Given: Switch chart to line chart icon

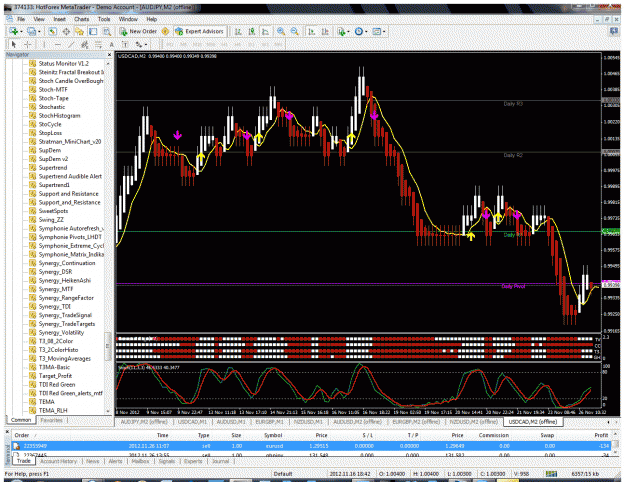Looking at the screenshot, I should point(265,31).
